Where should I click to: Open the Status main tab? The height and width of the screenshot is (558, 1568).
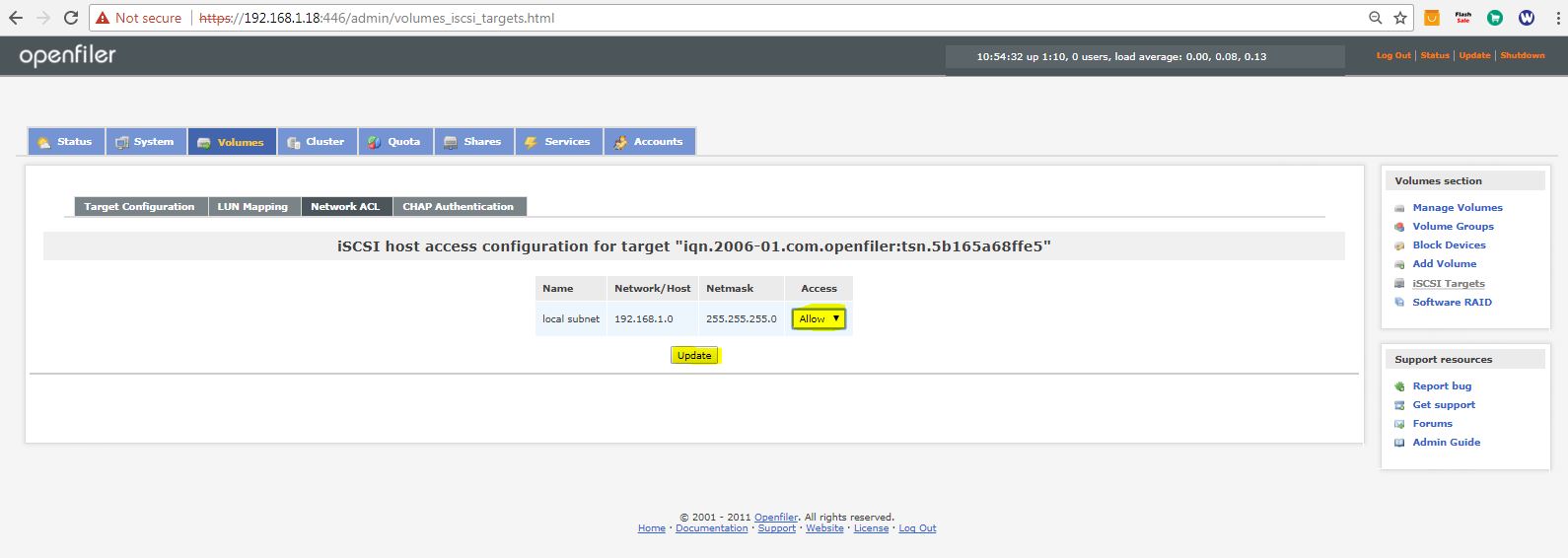(65, 142)
